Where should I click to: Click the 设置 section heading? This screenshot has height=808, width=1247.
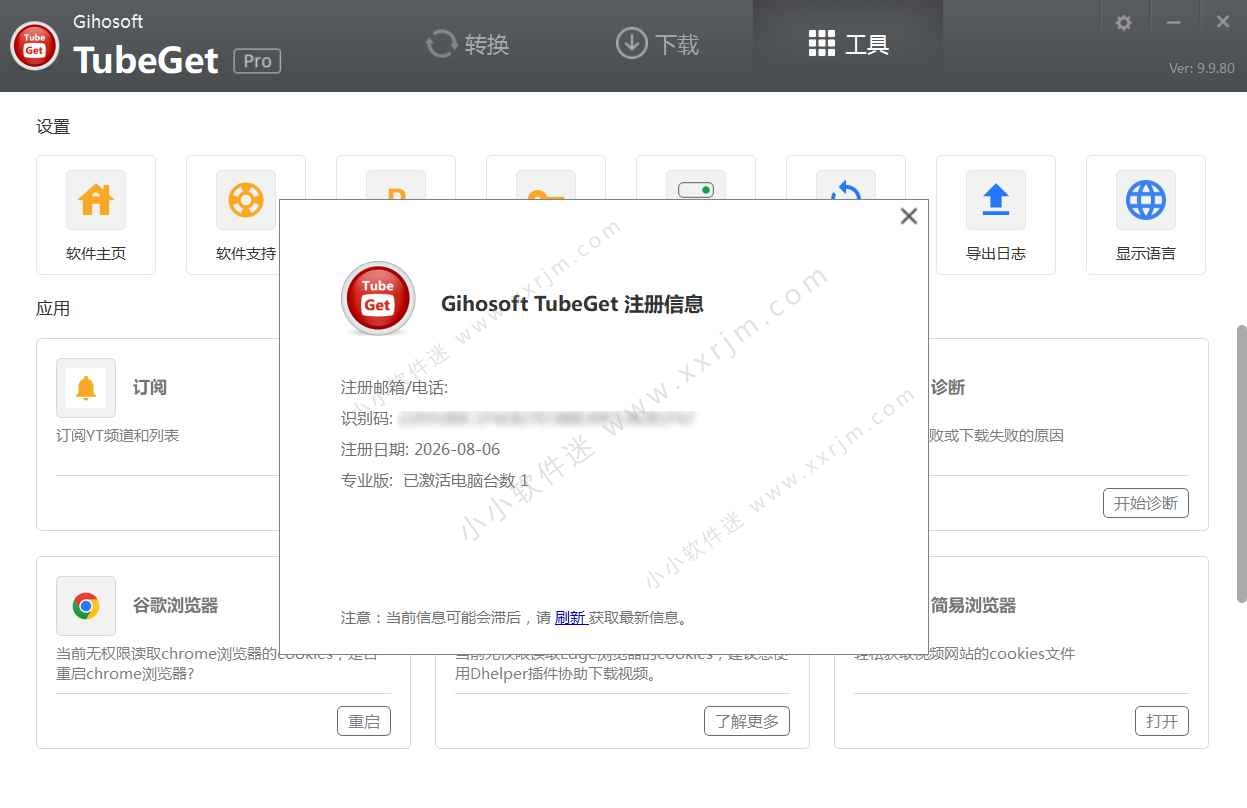53,127
